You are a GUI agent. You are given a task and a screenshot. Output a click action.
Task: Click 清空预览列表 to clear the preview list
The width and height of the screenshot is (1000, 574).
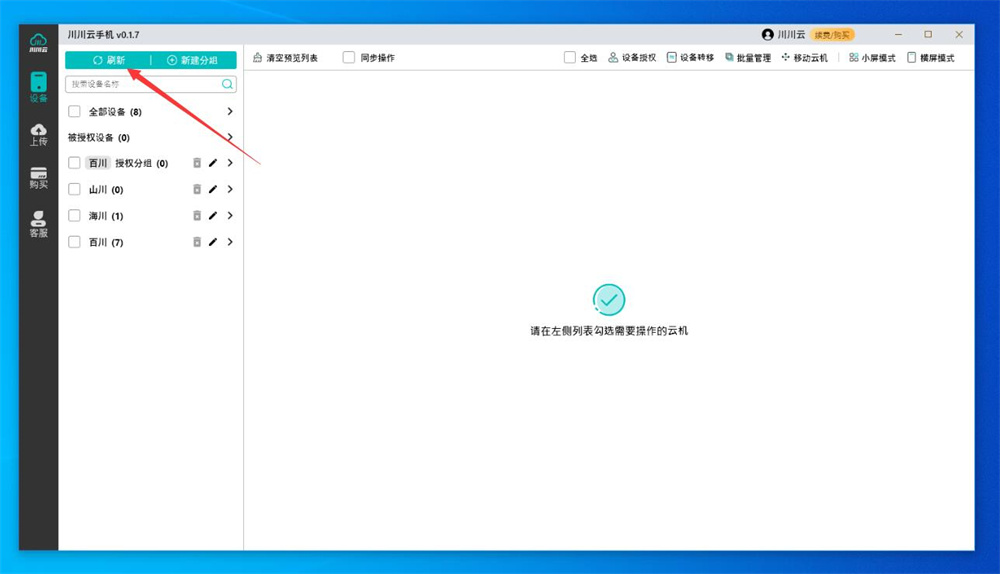(x=285, y=58)
